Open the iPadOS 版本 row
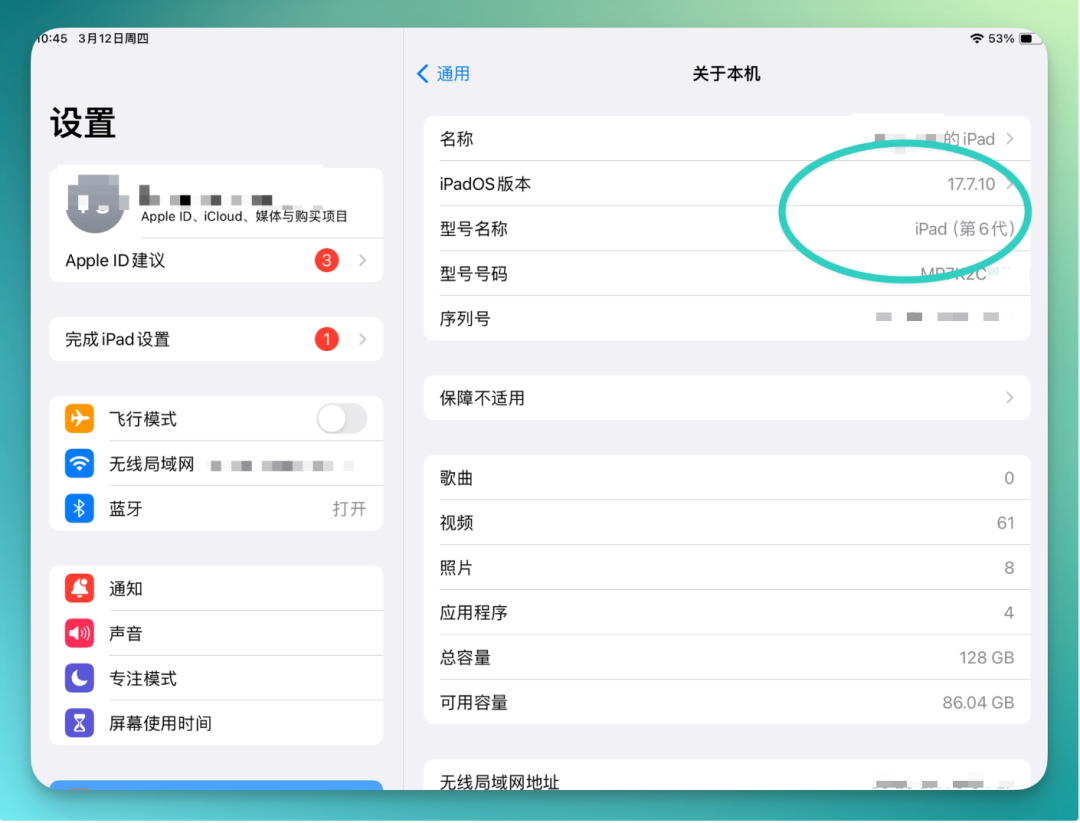Viewport: 1080px width, 823px height. point(727,184)
